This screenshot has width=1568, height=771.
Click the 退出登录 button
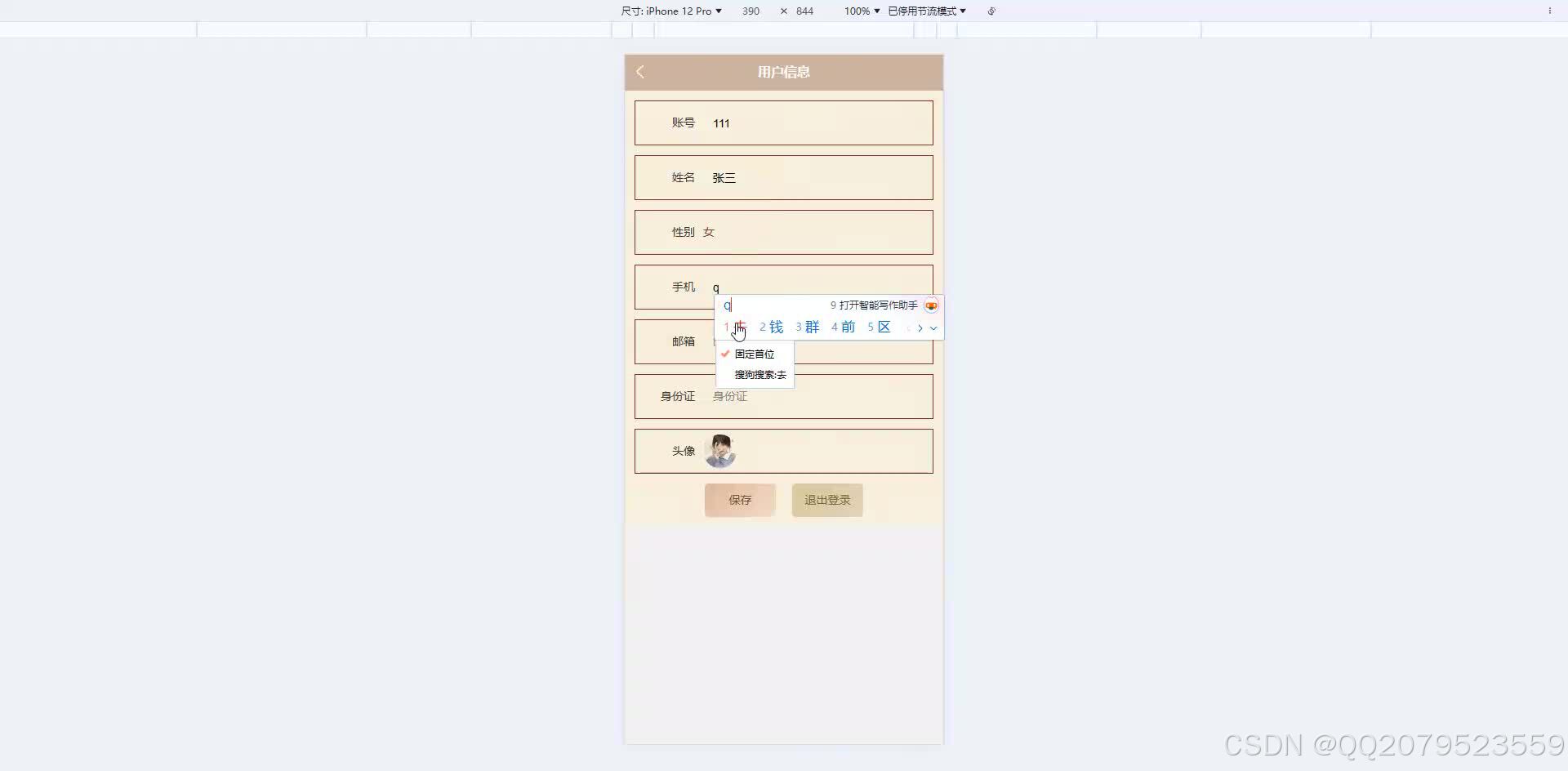[826, 500]
